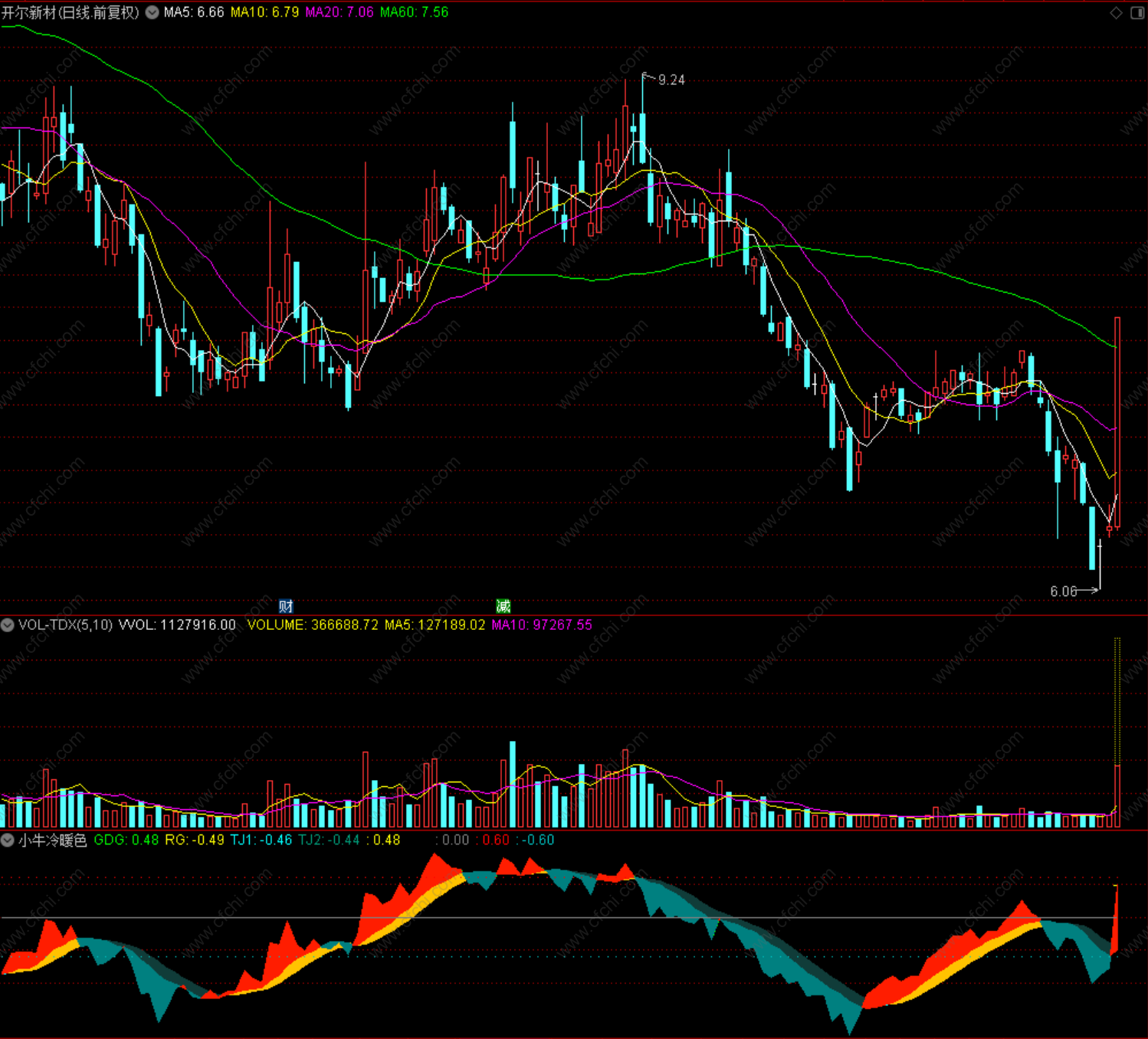Click the latest tall red candlestick

click(x=1117, y=421)
